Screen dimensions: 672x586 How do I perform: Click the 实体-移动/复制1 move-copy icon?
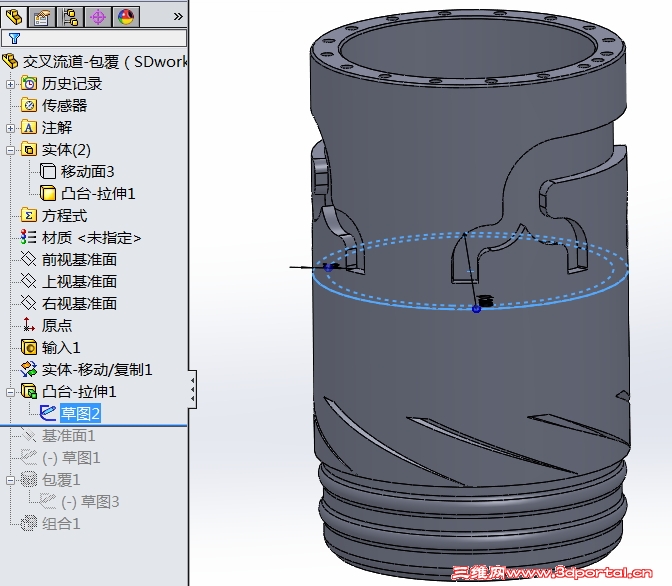(29, 369)
